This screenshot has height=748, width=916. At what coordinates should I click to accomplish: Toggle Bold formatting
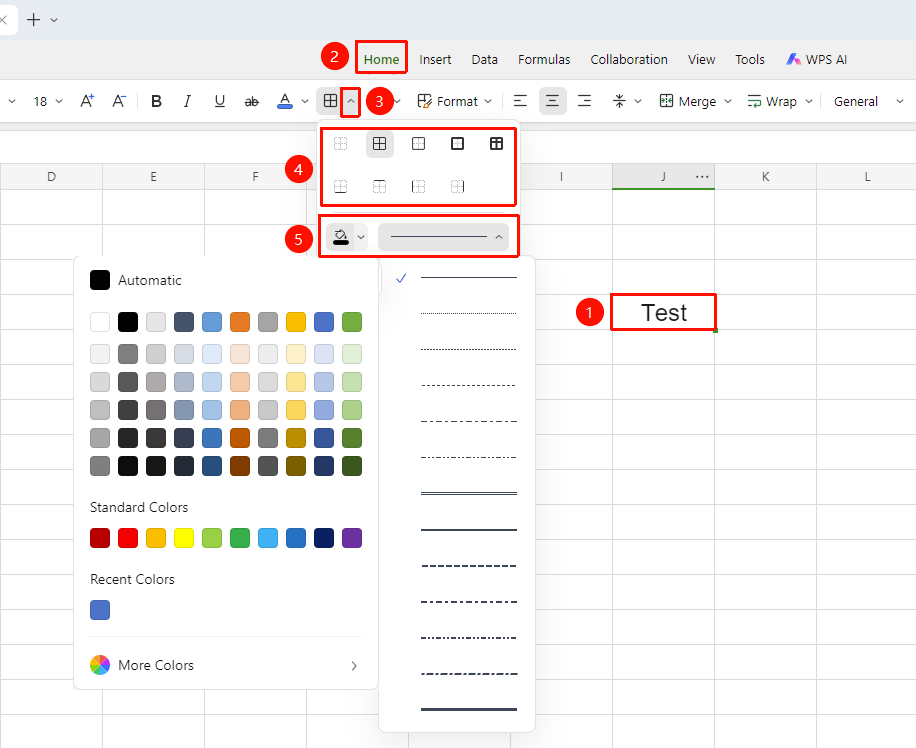tap(156, 101)
